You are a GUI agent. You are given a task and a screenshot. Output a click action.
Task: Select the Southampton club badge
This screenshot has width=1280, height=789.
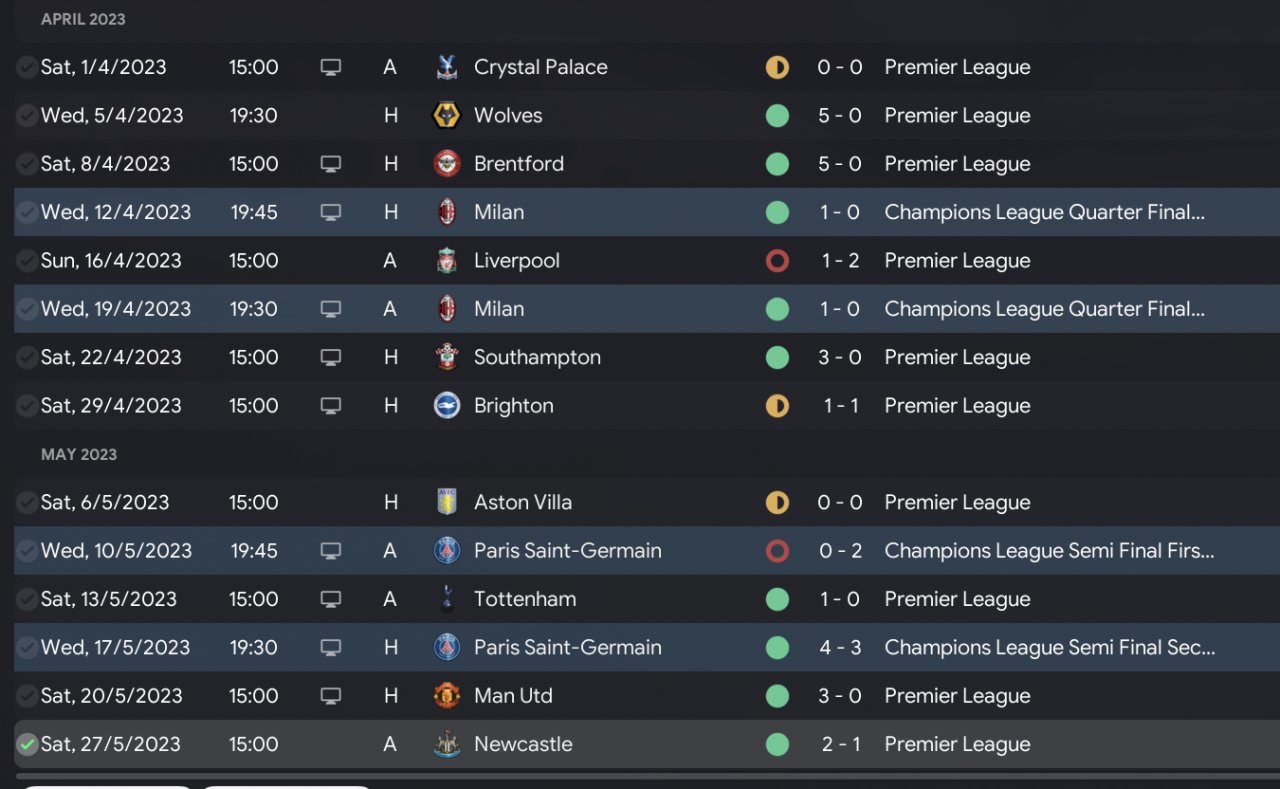[446, 358]
